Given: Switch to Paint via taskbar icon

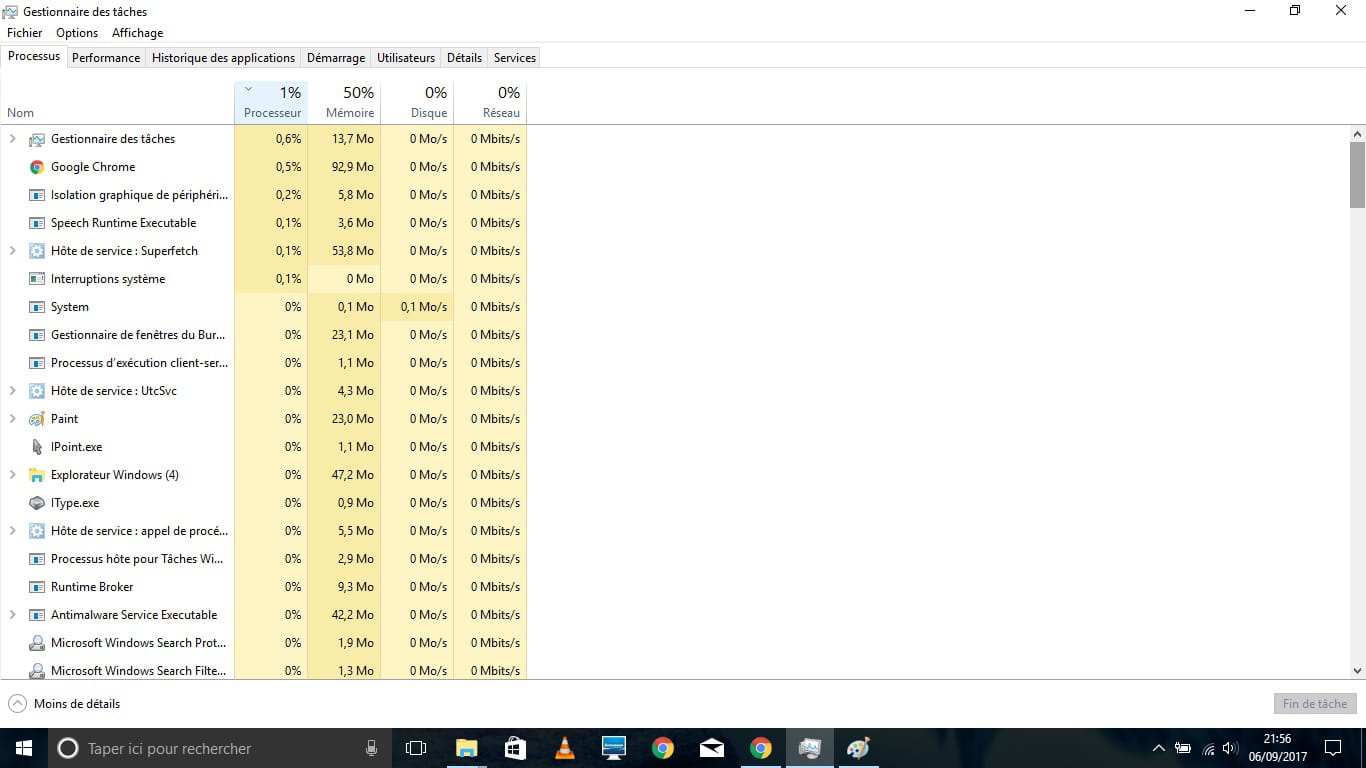Looking at the screenshot, I should tap(859, 748).
